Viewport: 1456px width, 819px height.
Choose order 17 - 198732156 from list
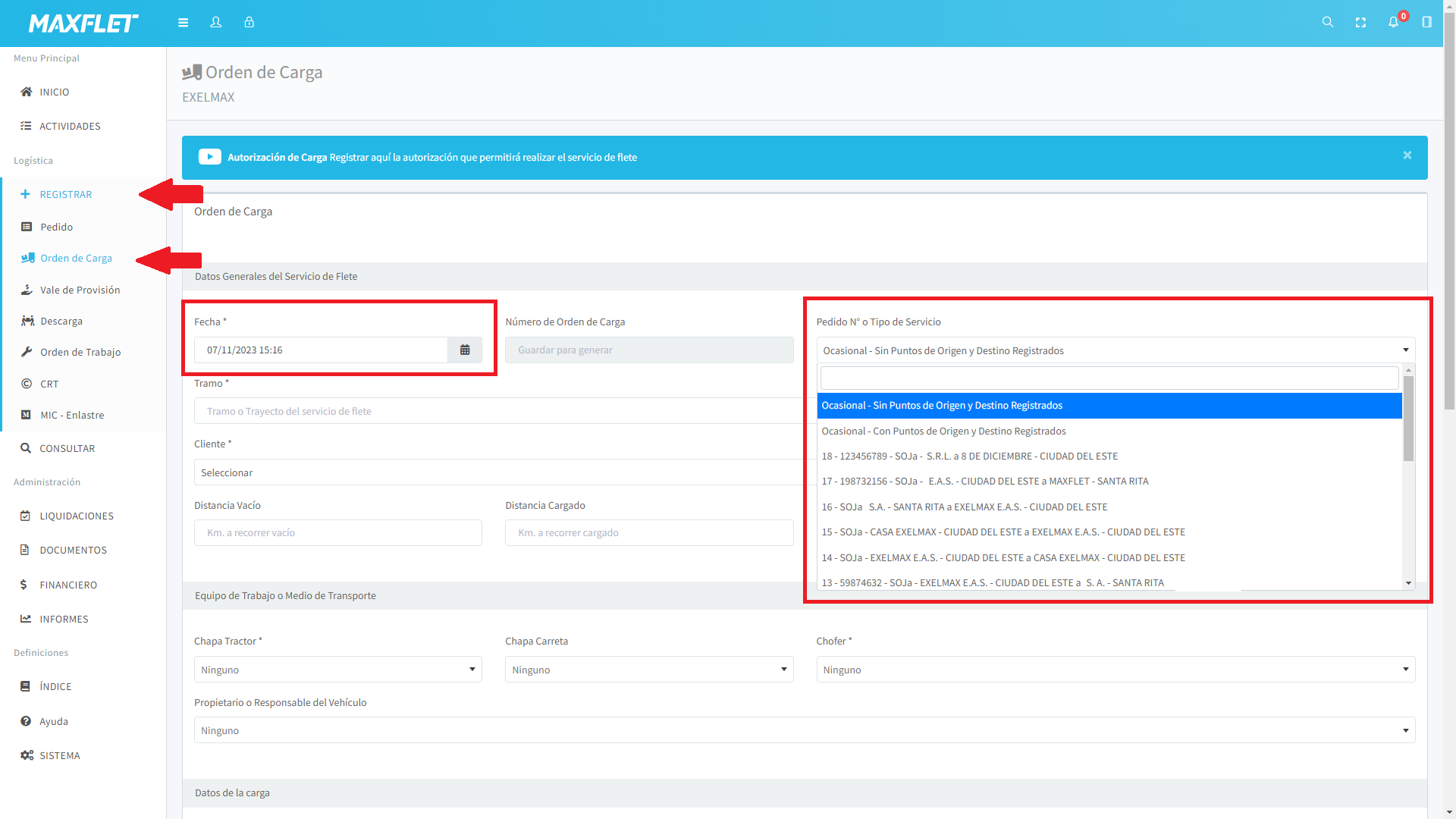coord(984,482)
